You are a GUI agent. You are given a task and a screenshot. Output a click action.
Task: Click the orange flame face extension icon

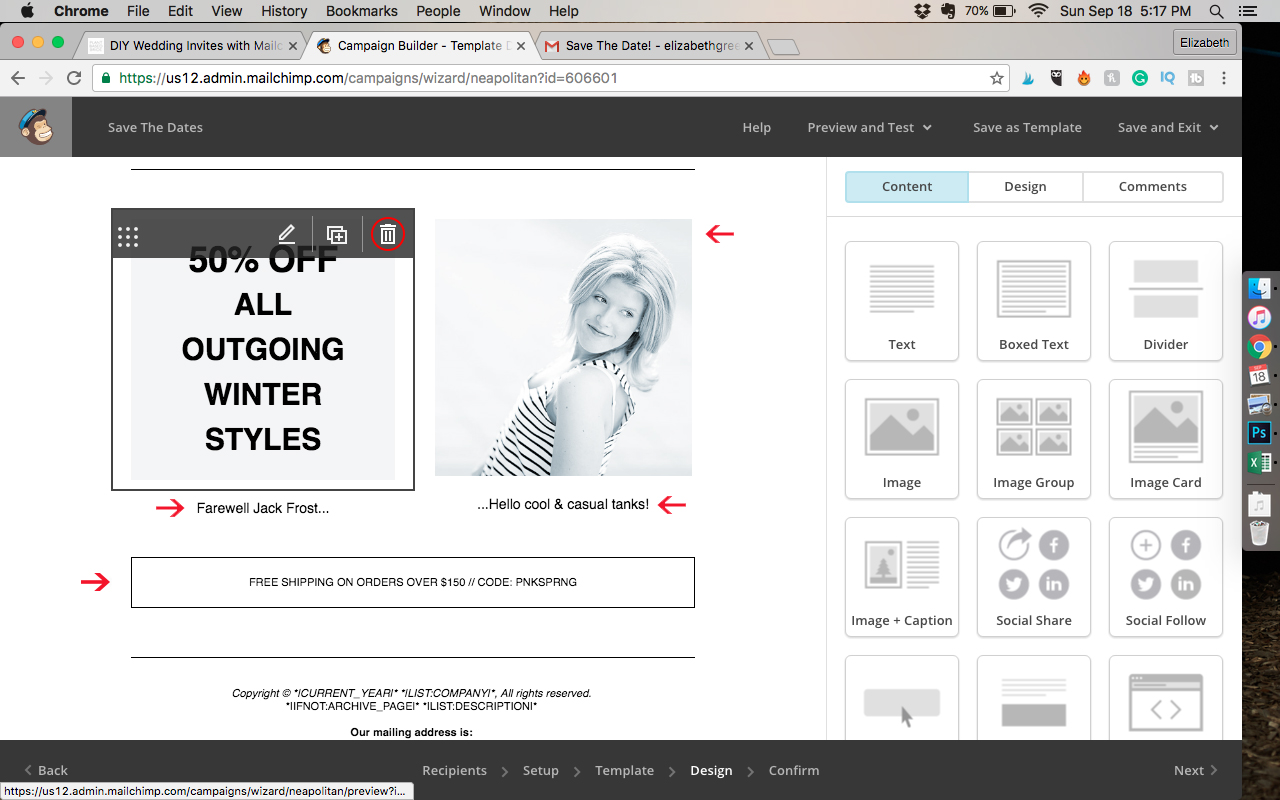coord(1084,78)
